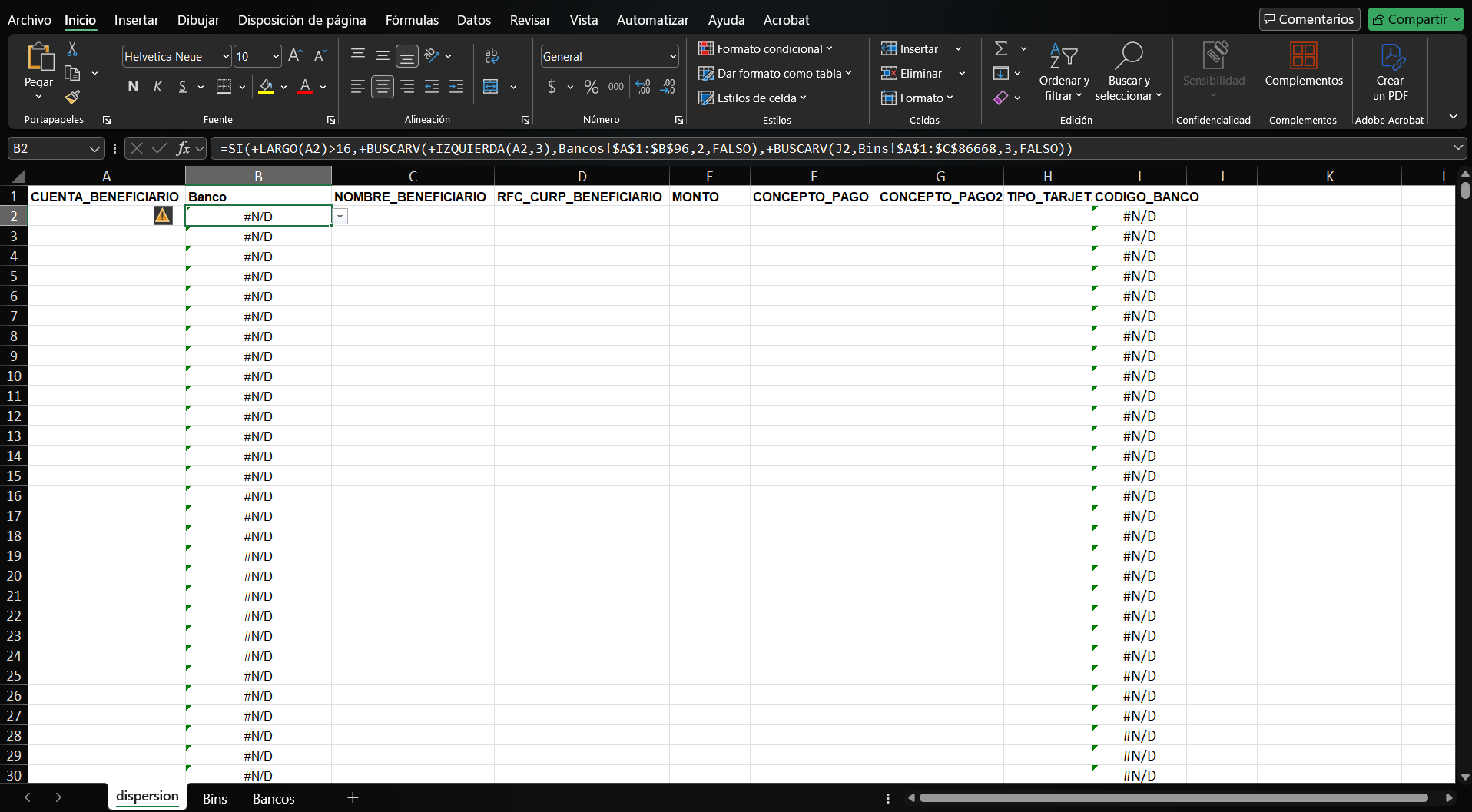
Task: Toggle bottom vertical alignment
Action: pos(406,55)
